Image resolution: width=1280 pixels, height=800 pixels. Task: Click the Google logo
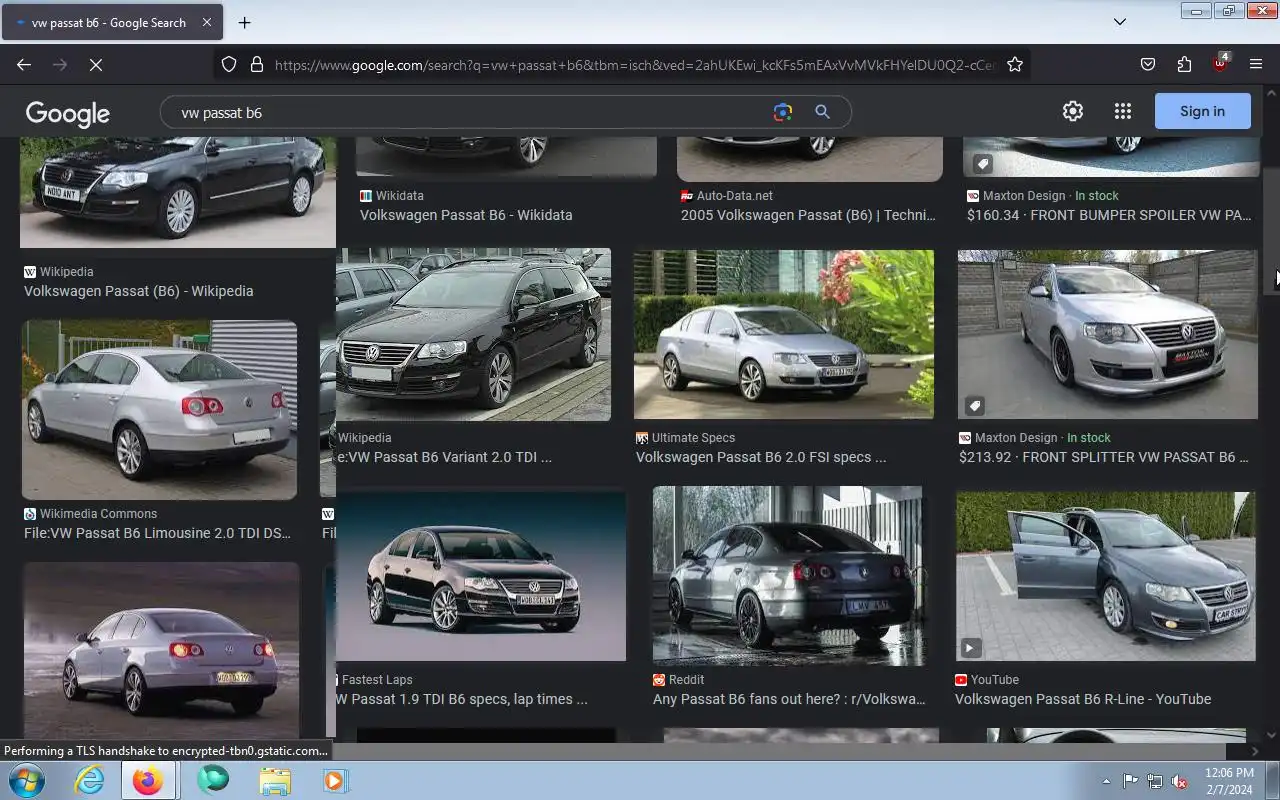point(67,113)
